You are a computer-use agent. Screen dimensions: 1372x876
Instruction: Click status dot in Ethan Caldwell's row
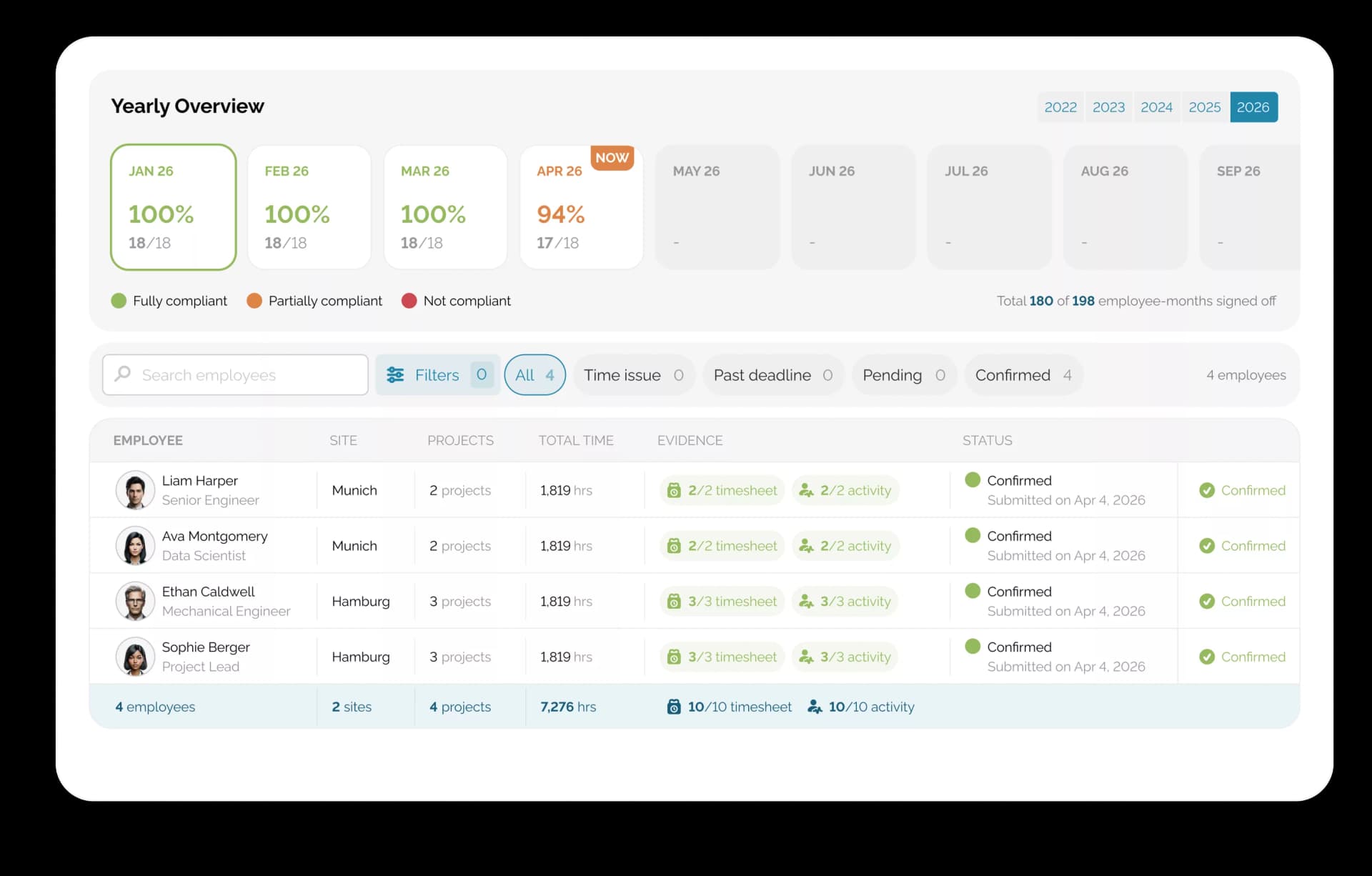pyautogui.click(x=973, y=590)
